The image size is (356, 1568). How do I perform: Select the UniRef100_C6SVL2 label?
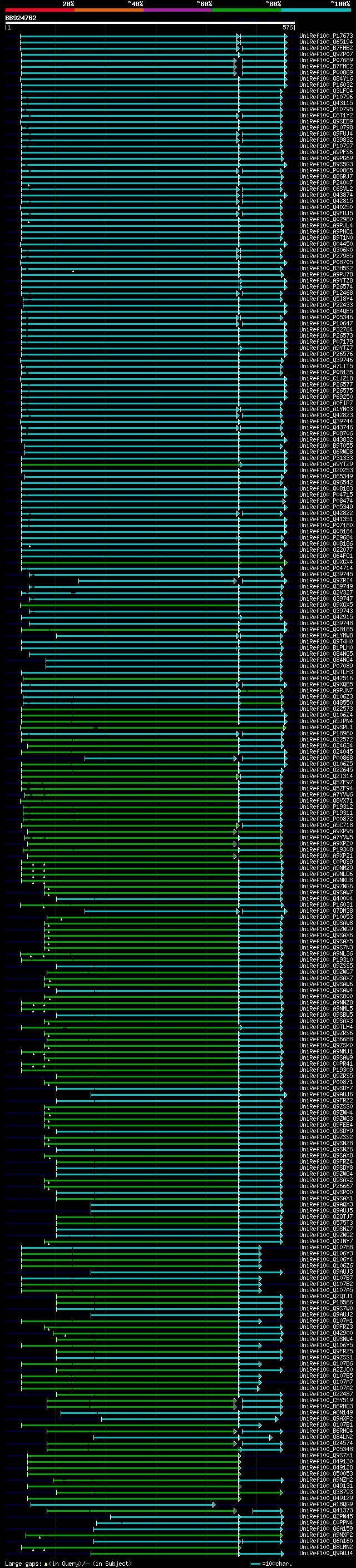click(326, 189)
